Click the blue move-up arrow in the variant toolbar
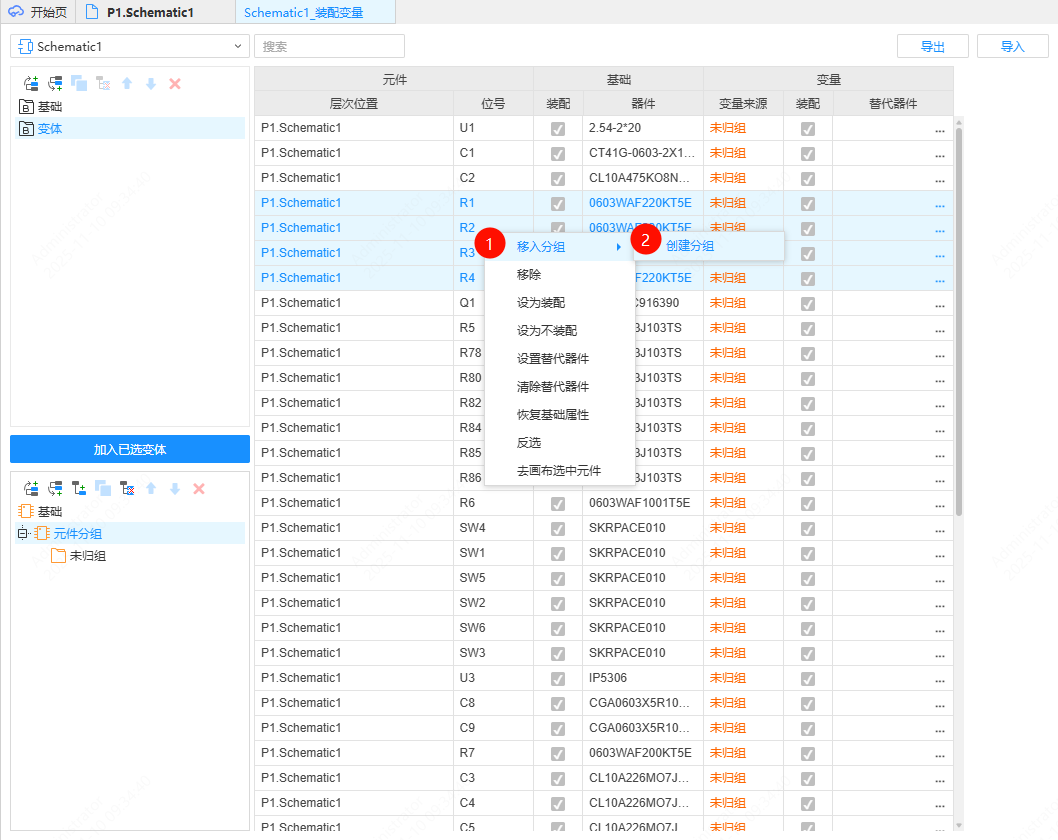The width and height of the screenshot is (1058, 840). pos(126,83)
